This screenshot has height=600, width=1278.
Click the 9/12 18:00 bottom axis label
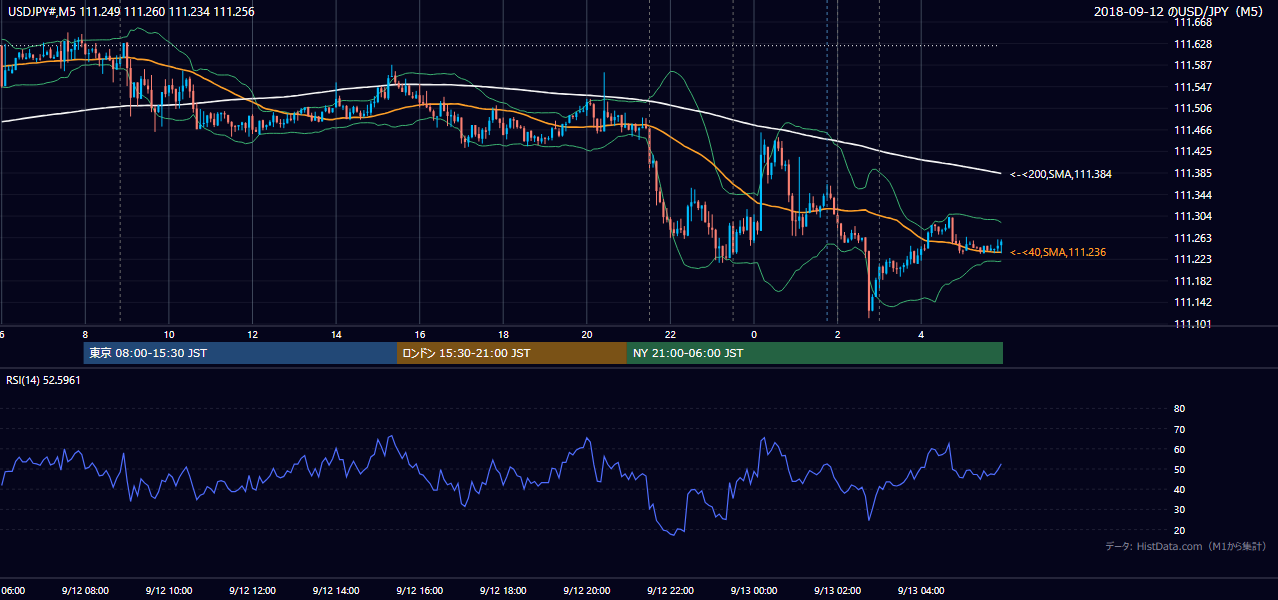pos(502,590)
